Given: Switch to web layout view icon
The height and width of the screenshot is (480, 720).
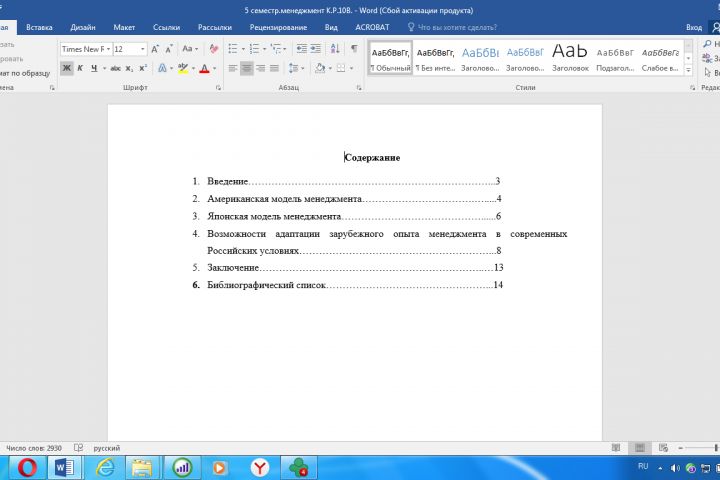Looking at the screenshot, I should (663, 448).
